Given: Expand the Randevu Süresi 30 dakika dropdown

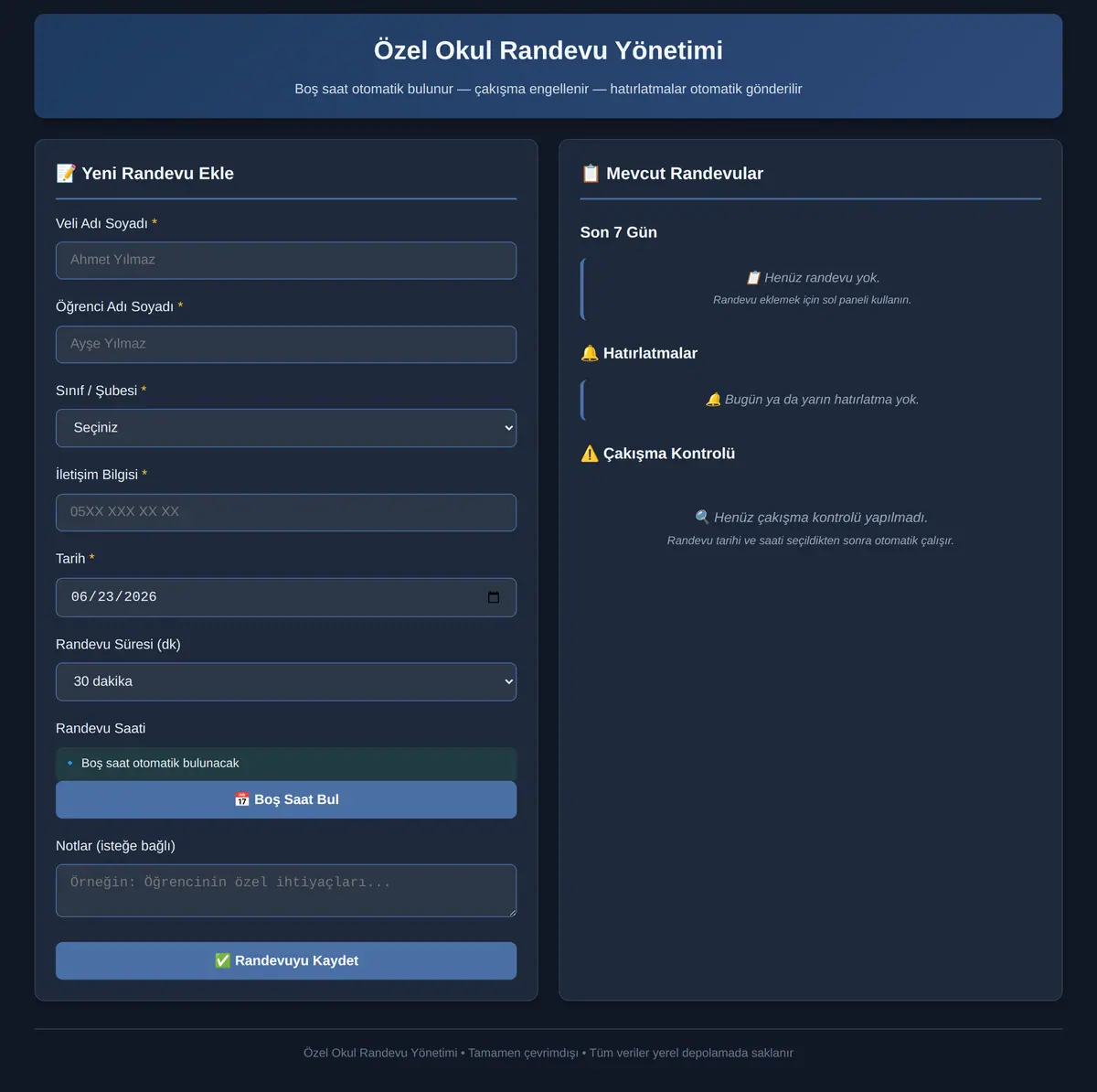Looking at the screenshot, I should pyautogui.click(x=286, y=681).
